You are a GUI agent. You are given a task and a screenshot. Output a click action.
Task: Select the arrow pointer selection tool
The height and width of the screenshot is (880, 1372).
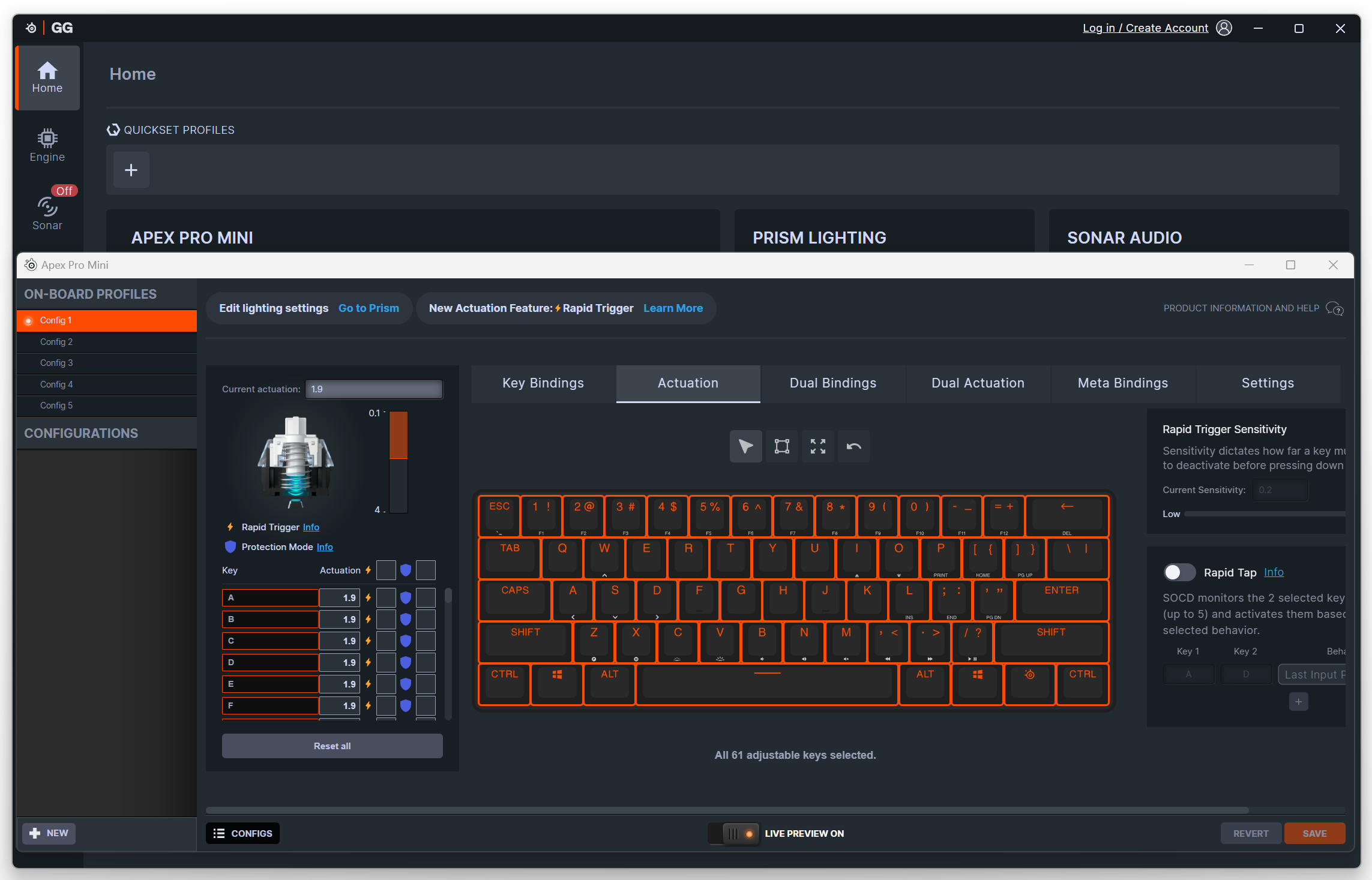(x=745, y=446)
